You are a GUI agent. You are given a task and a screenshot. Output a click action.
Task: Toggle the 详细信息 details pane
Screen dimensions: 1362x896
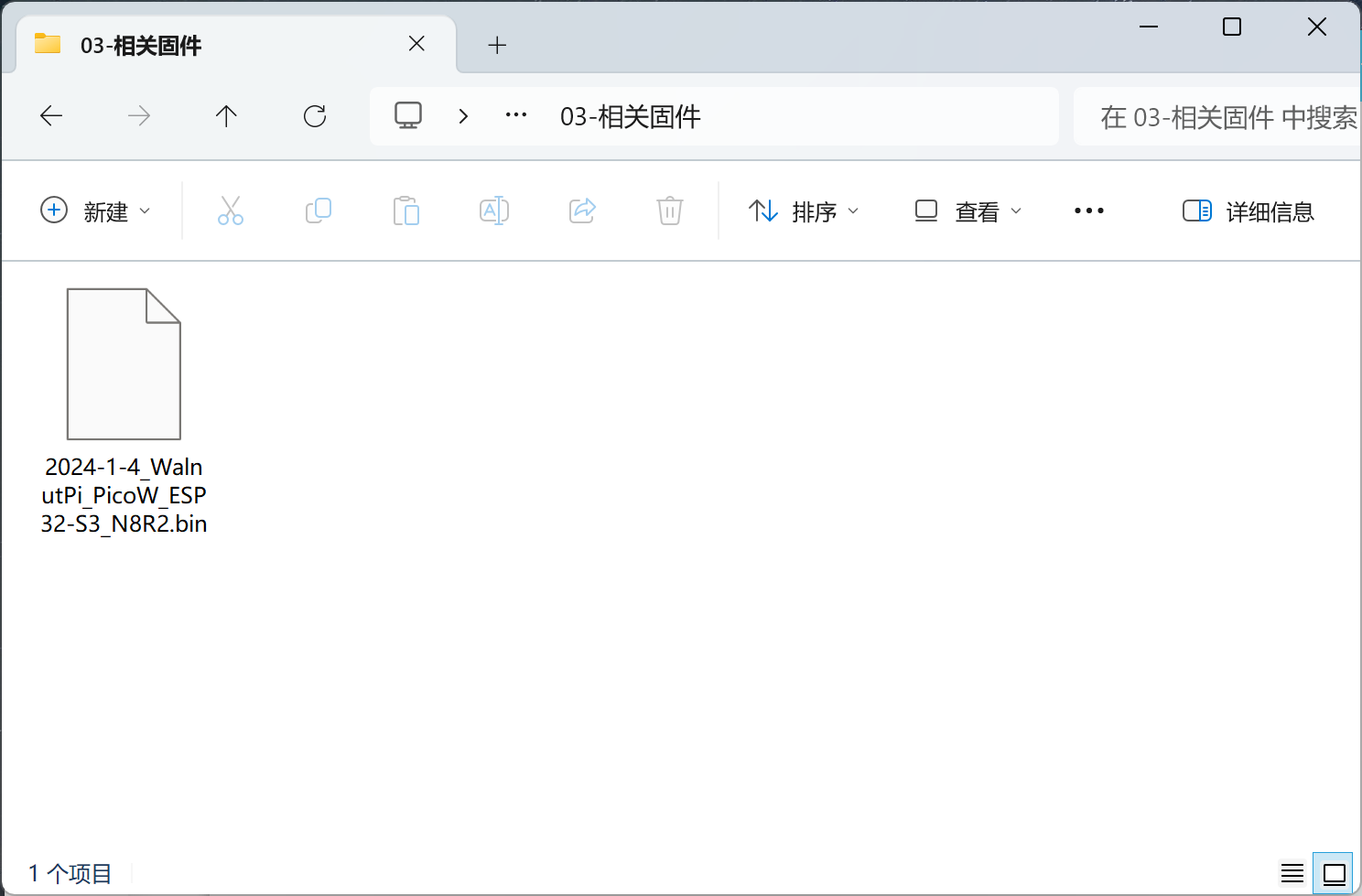click(1248, 211)
